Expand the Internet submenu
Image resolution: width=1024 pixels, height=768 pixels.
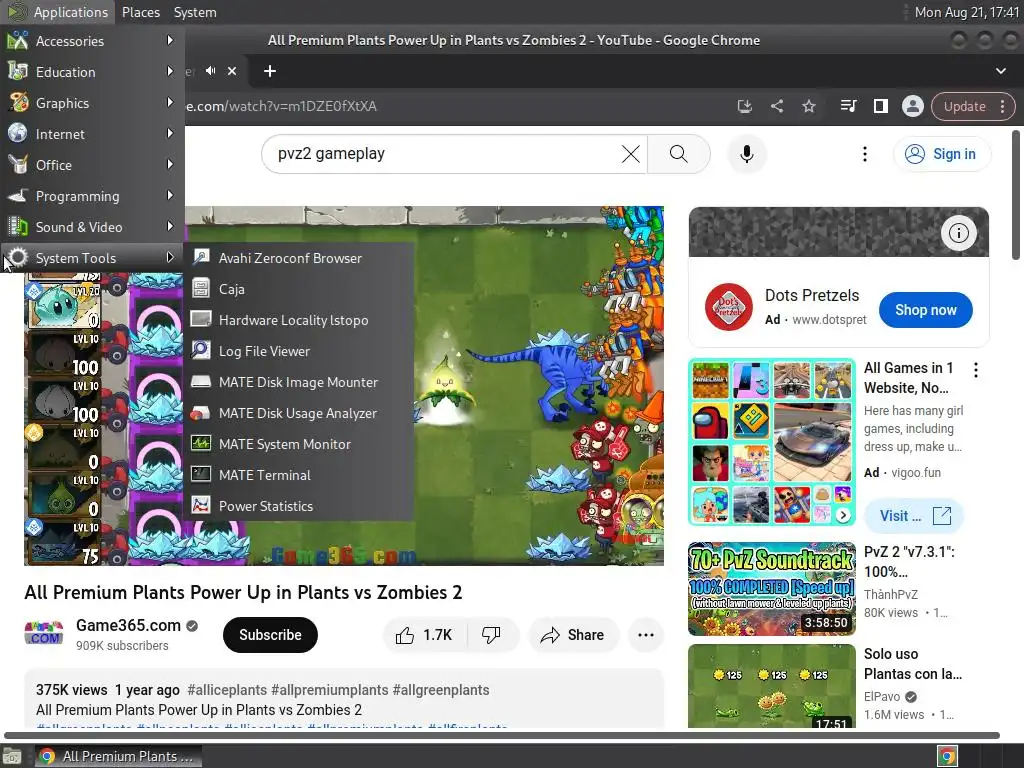point(92,134)
